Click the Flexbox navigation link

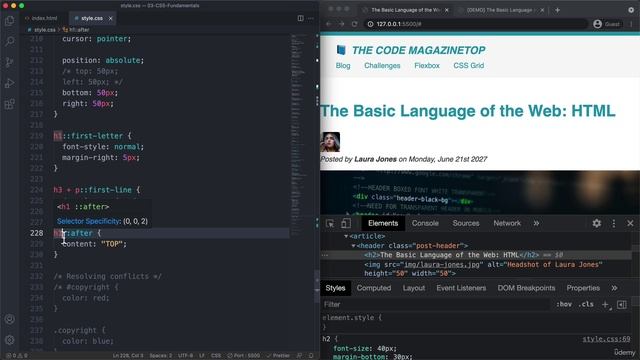pyautogui.click(x=427, y=66)
